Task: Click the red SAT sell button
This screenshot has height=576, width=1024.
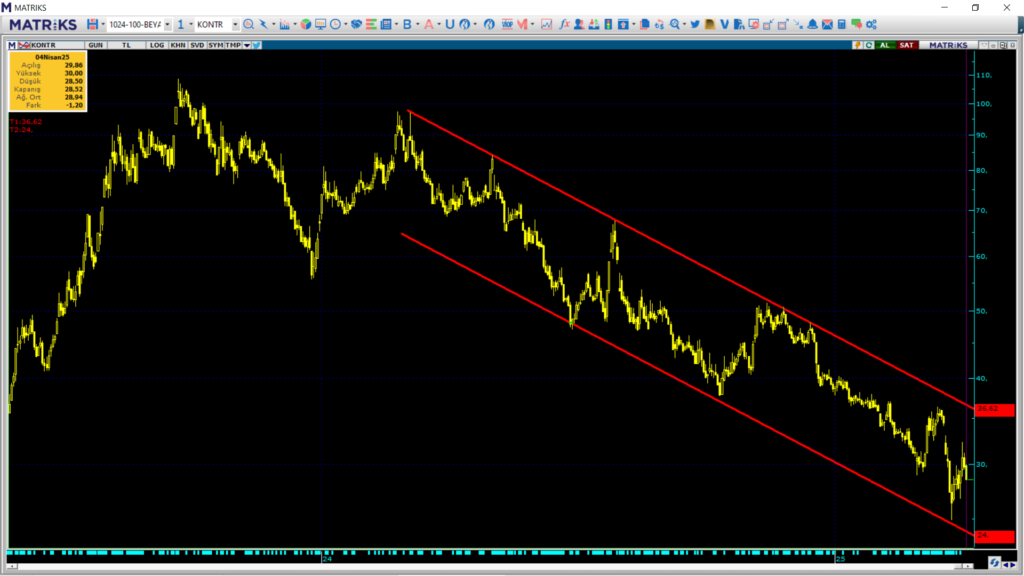Action: (x=906, y=45)
